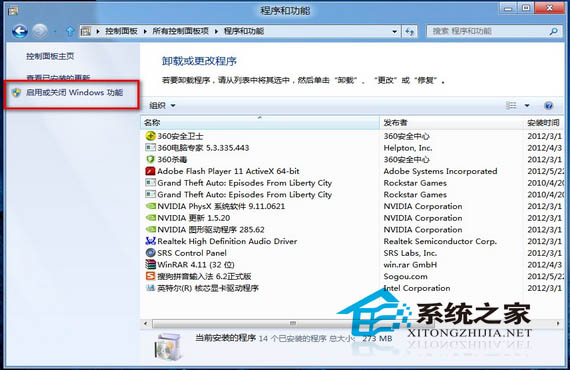Go back with the blue back arrow
The width and height of the screenshot is (571, 370).
[20, 31]
